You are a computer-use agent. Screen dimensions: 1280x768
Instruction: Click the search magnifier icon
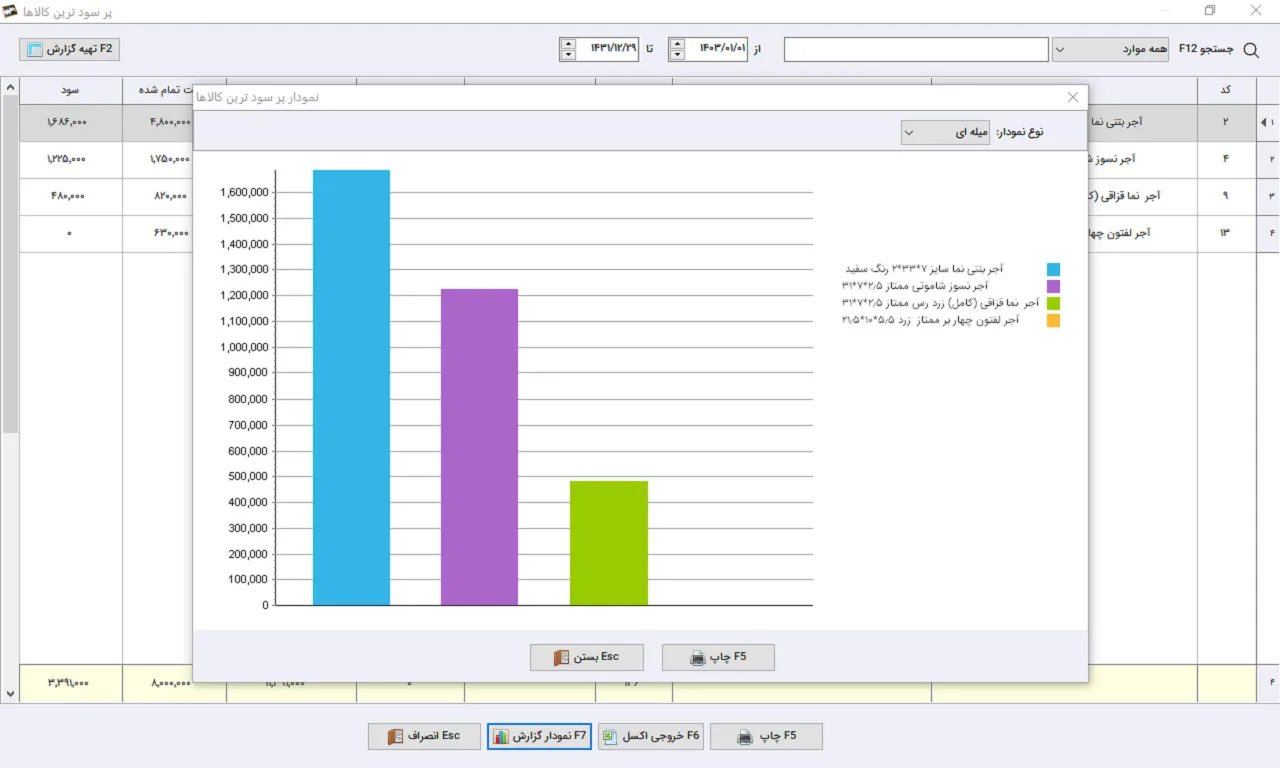[1250, 49]
